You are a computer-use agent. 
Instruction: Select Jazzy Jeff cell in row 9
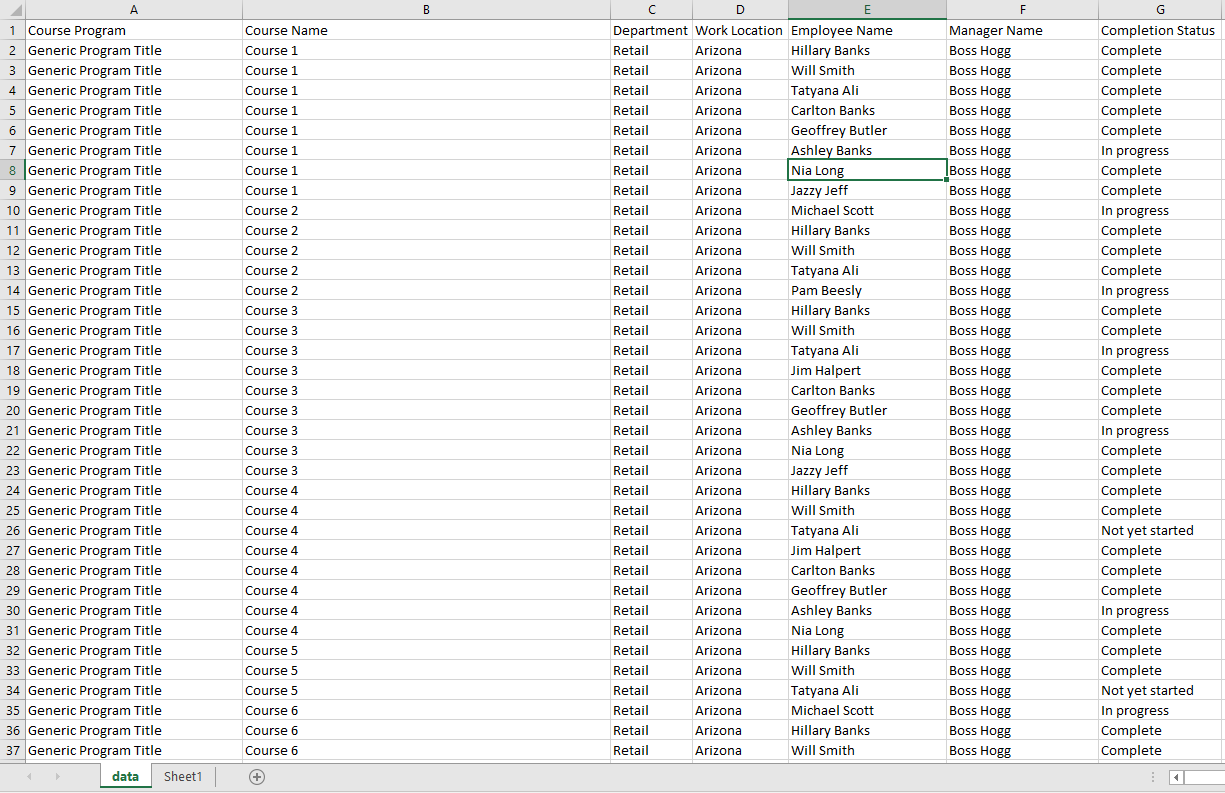coord(867,190)
